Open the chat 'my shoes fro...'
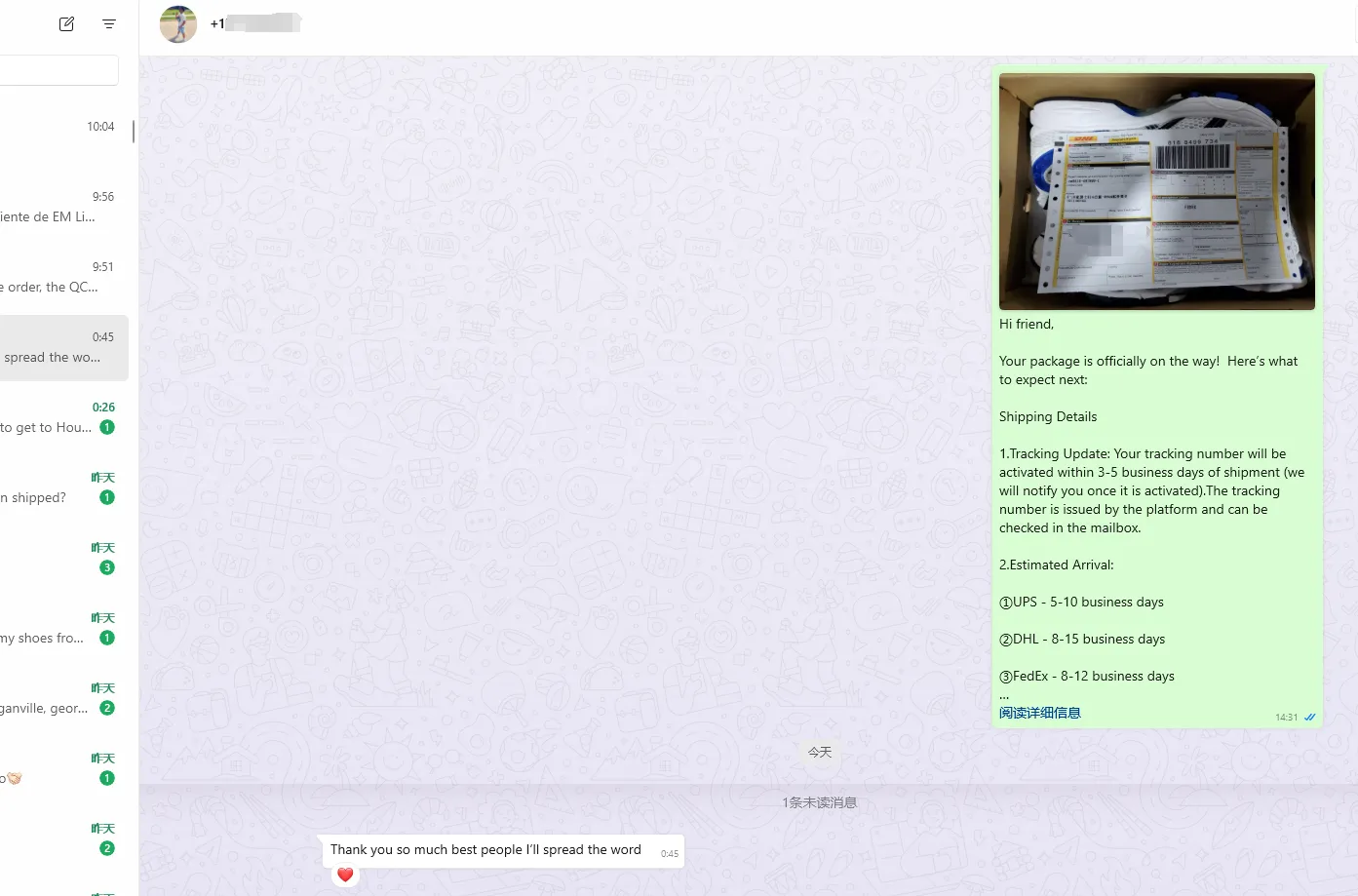Screen dimensions: 1358x896 (64, 629)
